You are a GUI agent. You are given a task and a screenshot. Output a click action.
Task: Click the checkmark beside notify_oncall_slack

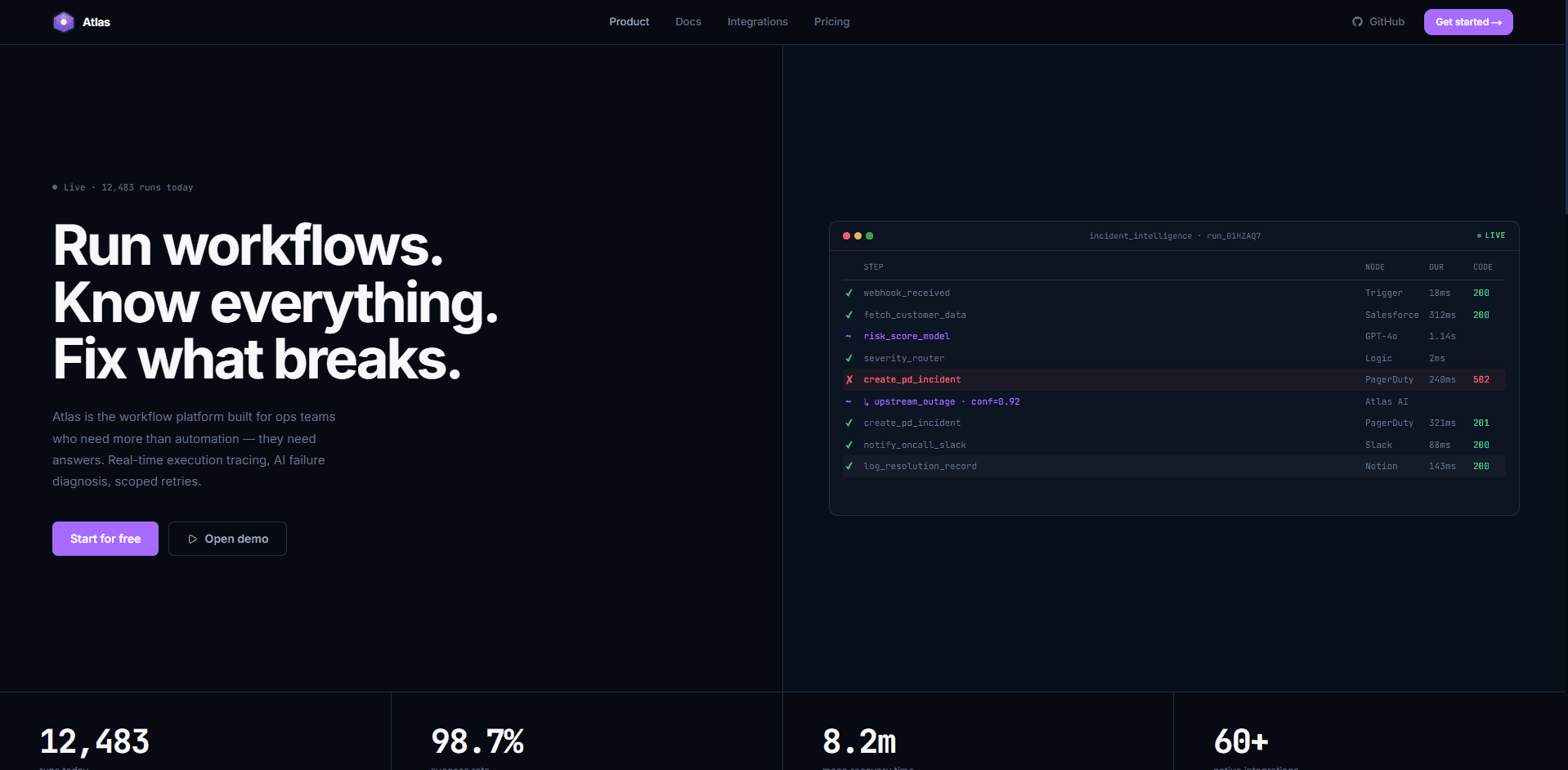[x=849, y=445]
